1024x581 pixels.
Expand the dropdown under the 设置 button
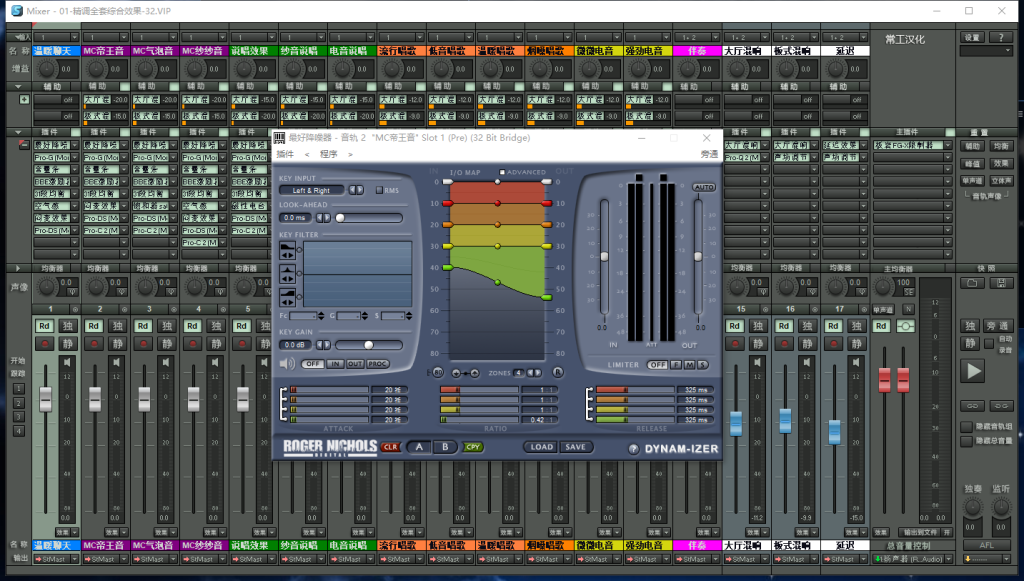pyautogui.click(x=985, y=50)
